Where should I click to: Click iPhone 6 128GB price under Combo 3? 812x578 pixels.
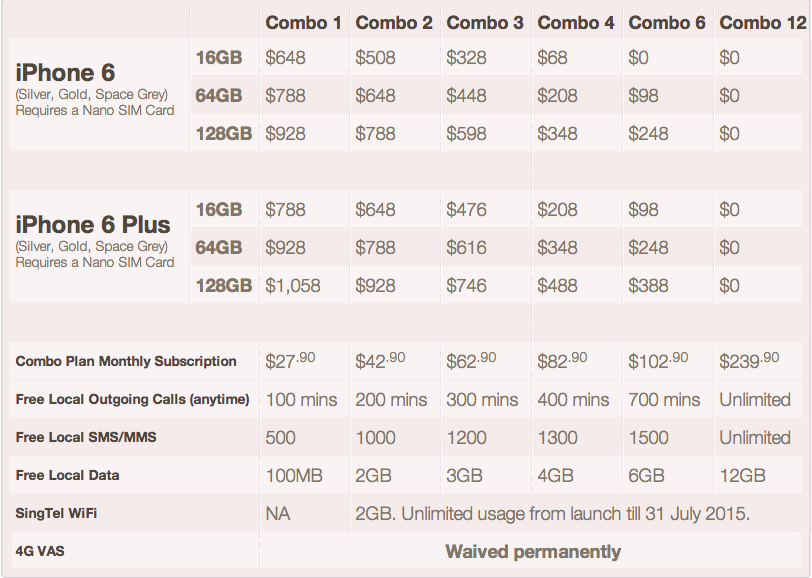[x=467, y=134]
